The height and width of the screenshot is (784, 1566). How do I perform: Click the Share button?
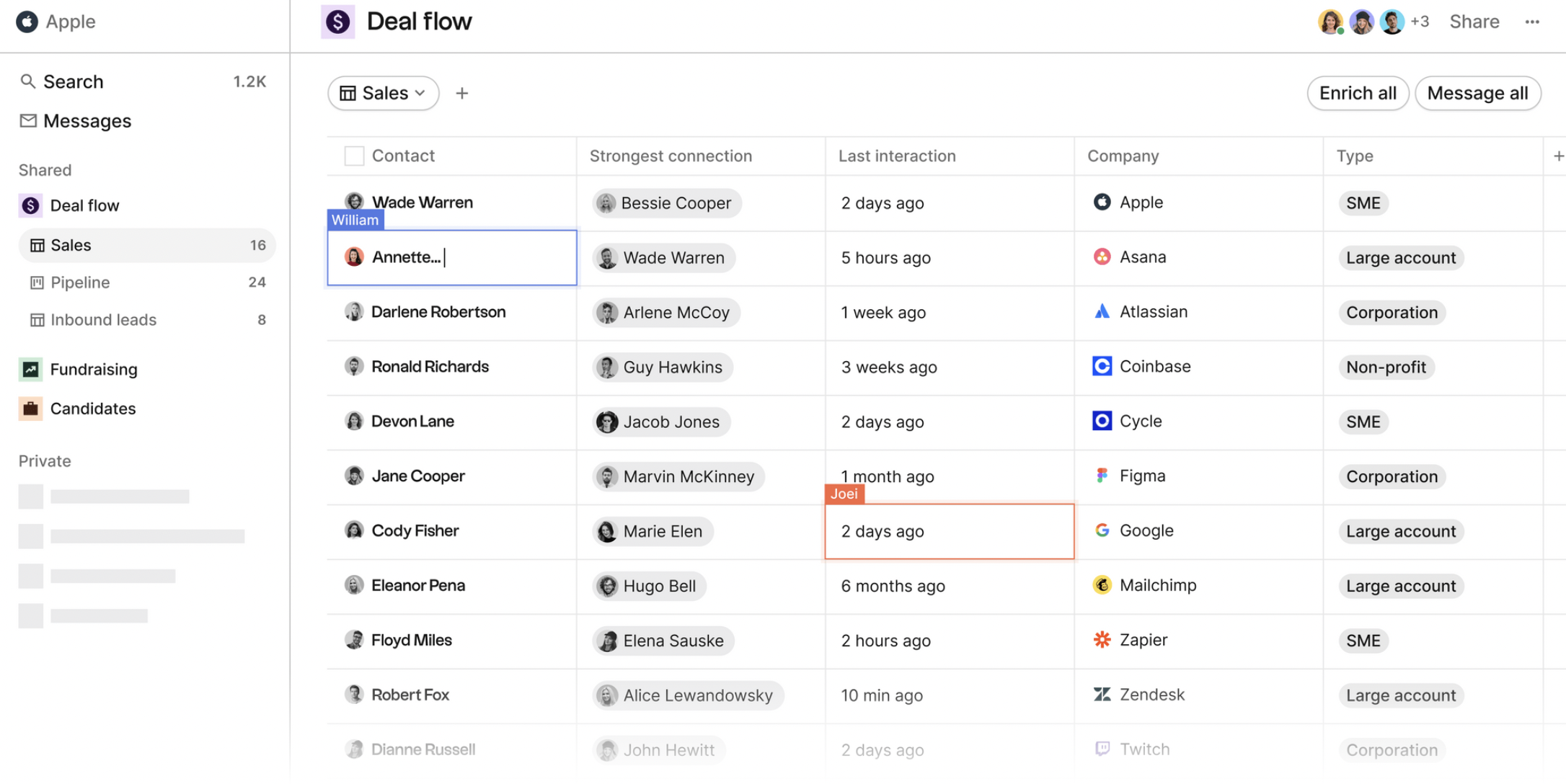(x=1474, y=22)
